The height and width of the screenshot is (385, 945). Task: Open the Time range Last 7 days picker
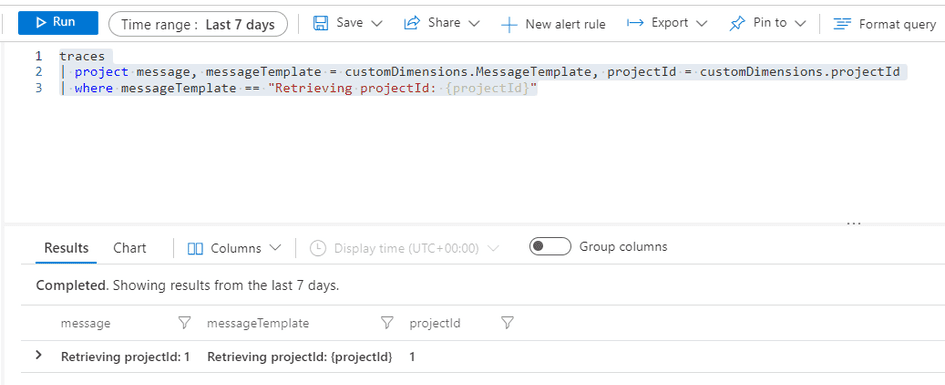click(x=198, y=24)
